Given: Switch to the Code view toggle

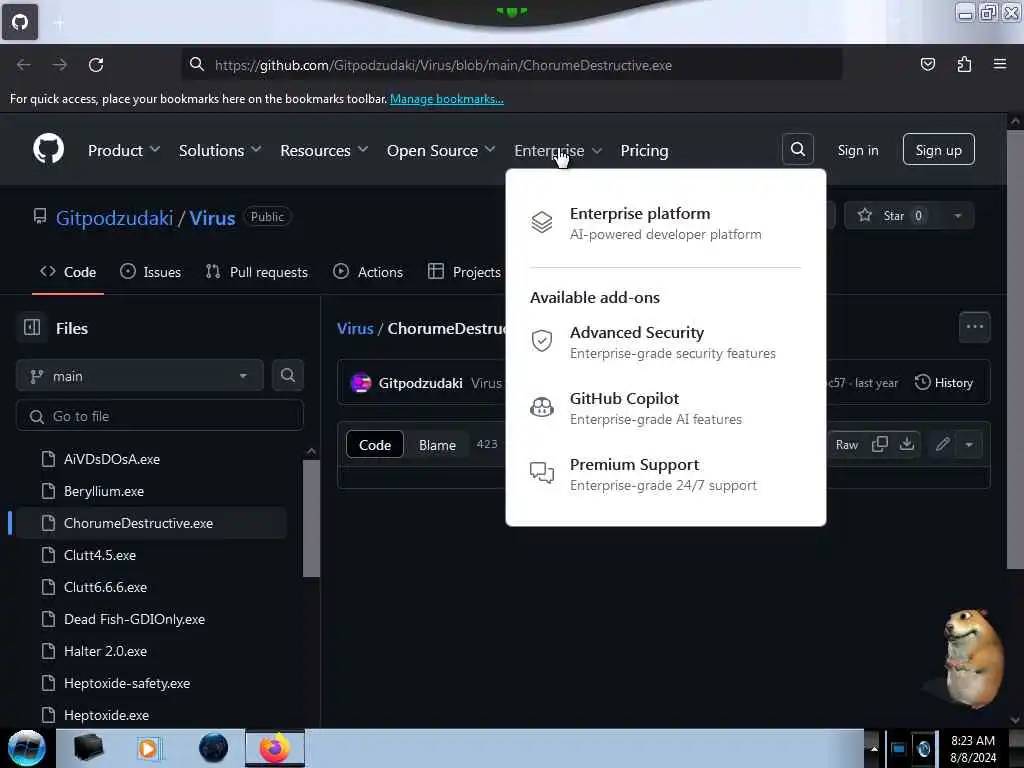Looking at the screenshot, I should click(x=375, y=445).
